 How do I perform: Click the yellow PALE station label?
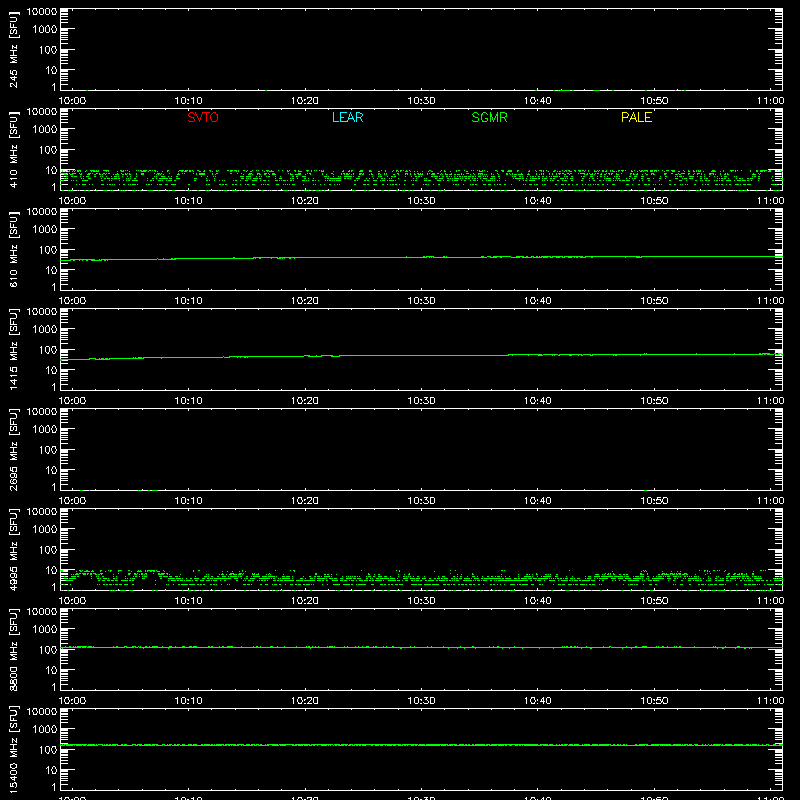click(636, 117)
